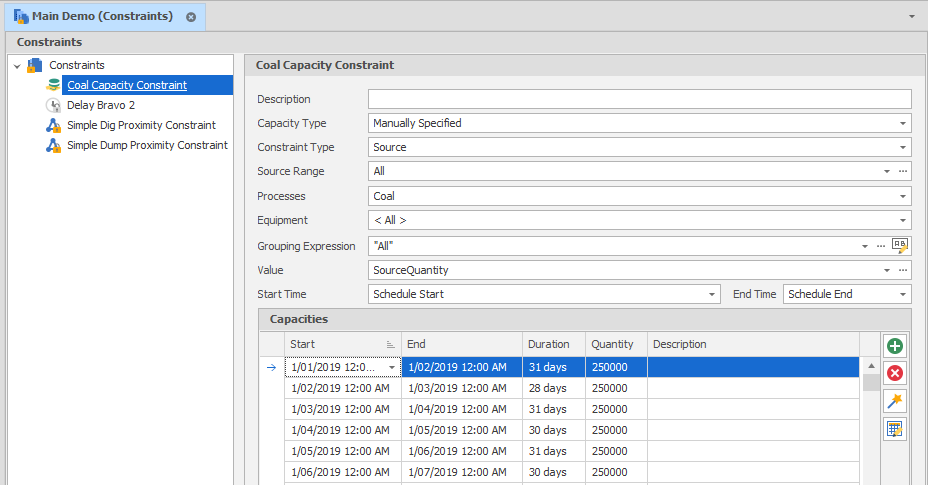
Task: Click the magic wand generate icon
Action: coord(895,401)
